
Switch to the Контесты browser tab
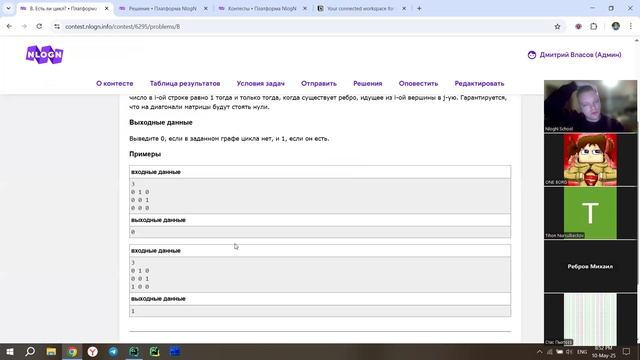[x=261, y=9]
